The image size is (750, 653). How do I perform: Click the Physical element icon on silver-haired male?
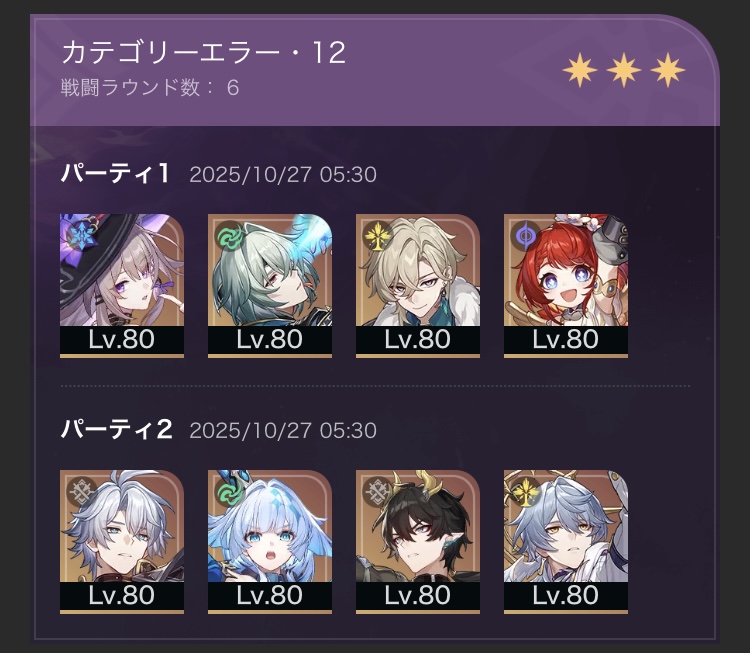tap(80, 491)
